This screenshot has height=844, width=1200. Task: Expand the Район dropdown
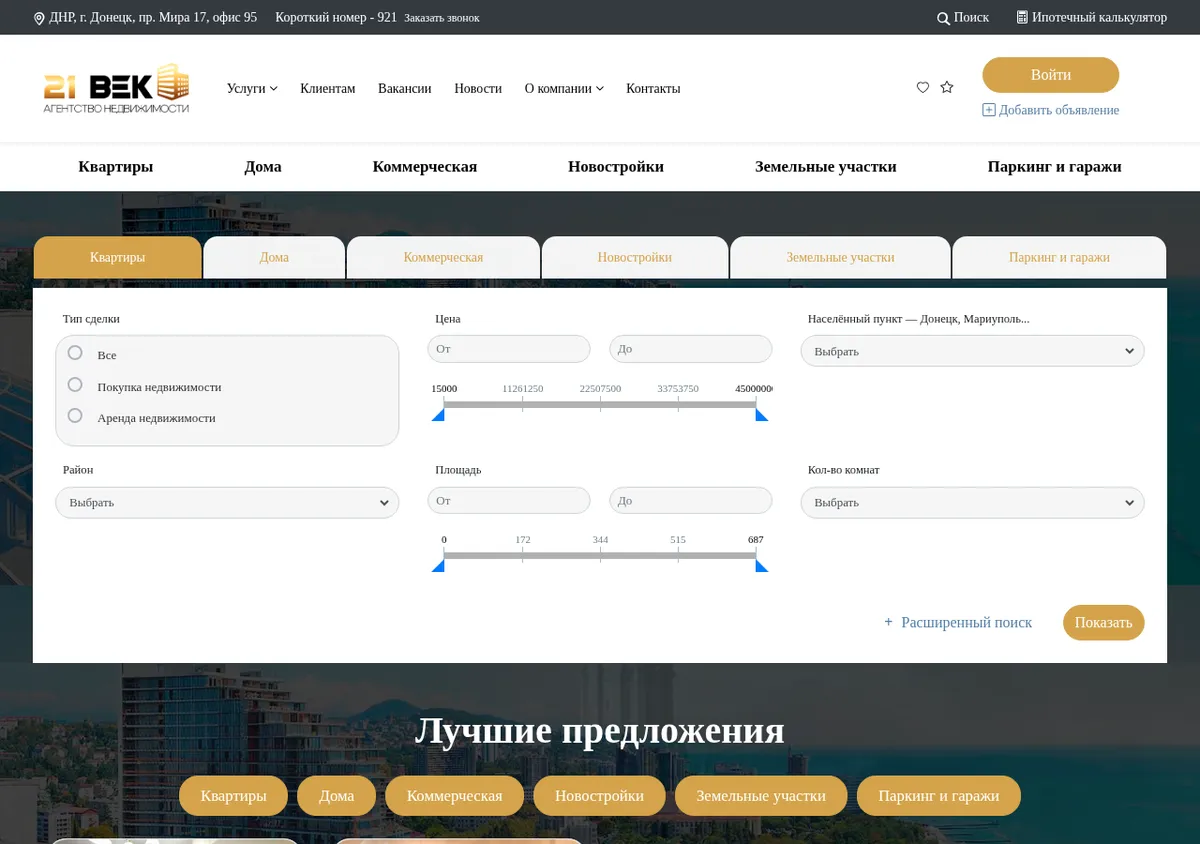click(227, 502)
